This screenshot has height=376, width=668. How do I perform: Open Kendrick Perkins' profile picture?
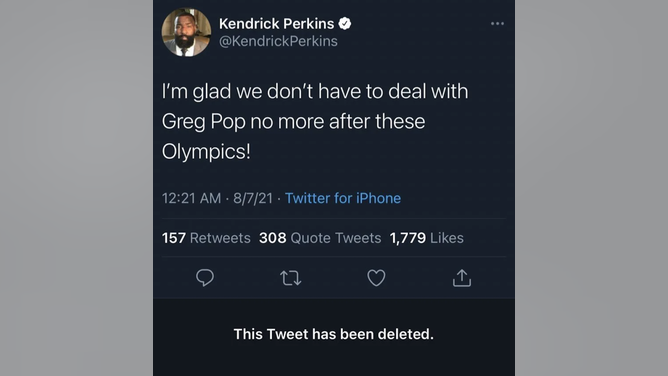click(x=186, y=32)
